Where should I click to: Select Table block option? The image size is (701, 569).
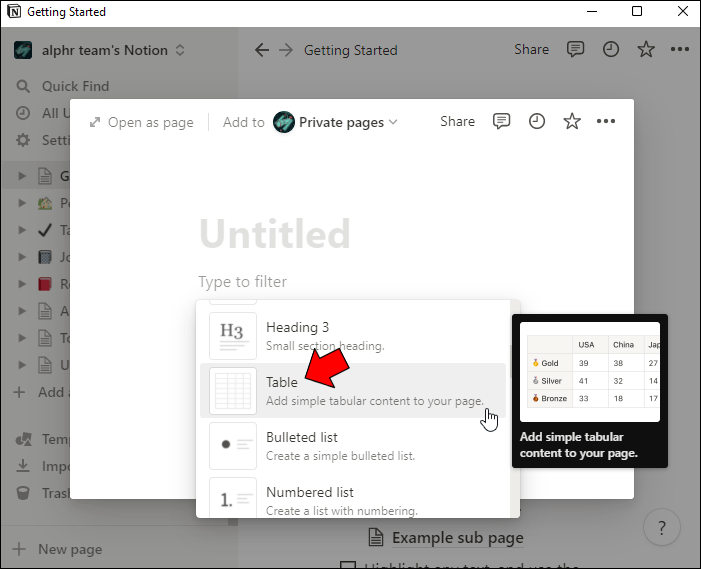point(353,391)
